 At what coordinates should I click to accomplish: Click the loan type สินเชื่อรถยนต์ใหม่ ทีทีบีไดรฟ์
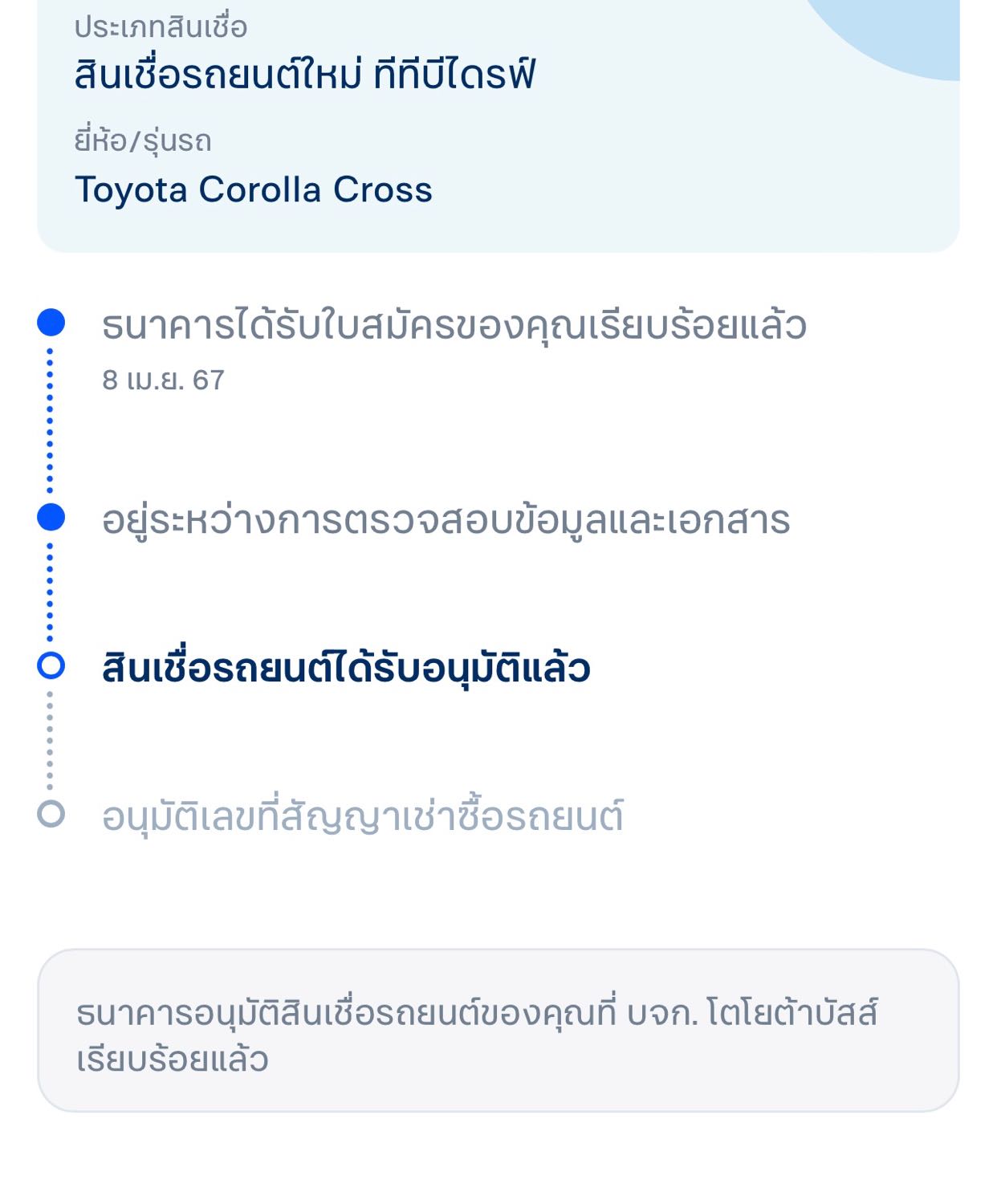coord(305,75)
